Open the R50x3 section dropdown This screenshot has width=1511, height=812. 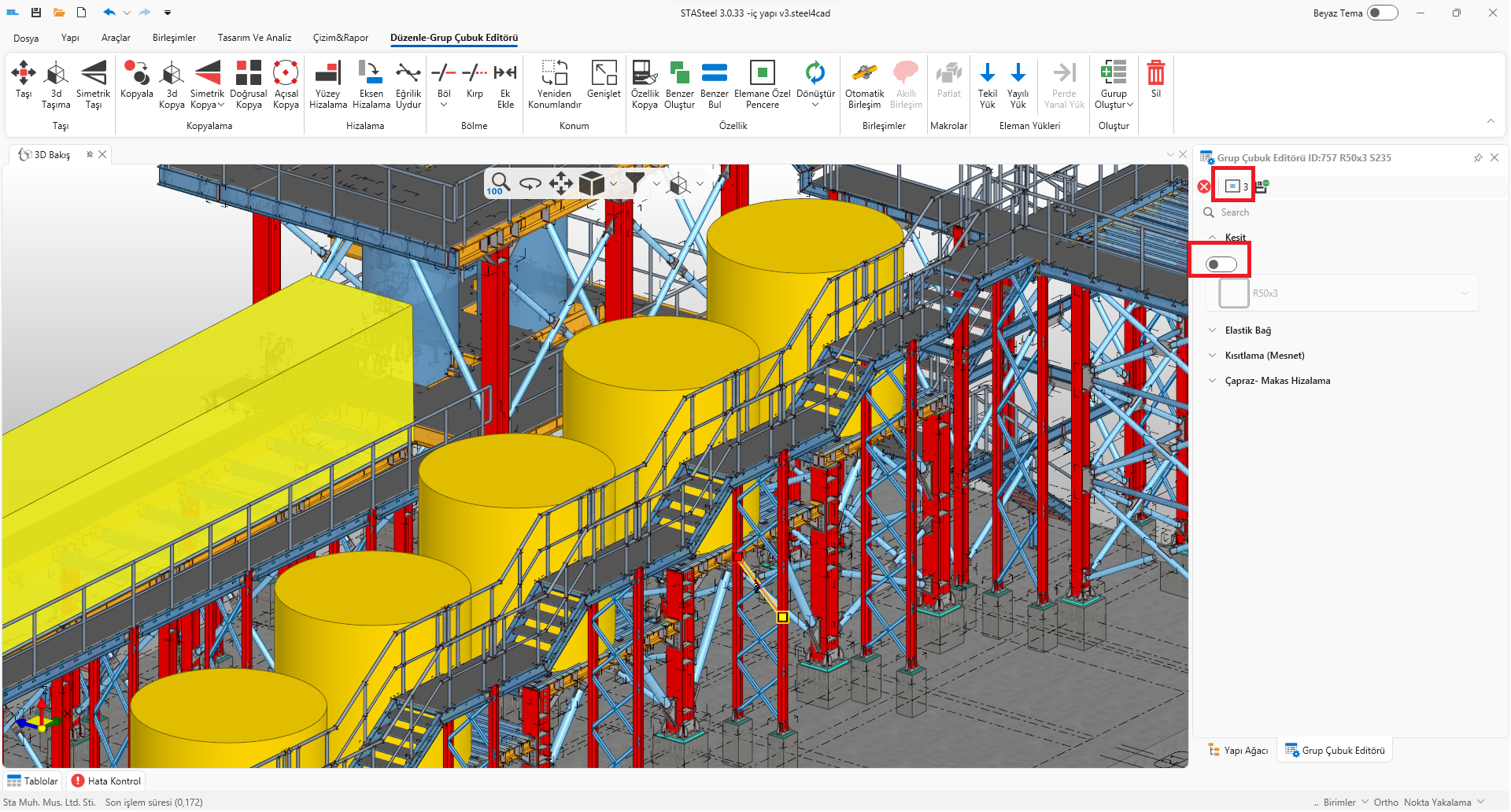pos(1464,293)
